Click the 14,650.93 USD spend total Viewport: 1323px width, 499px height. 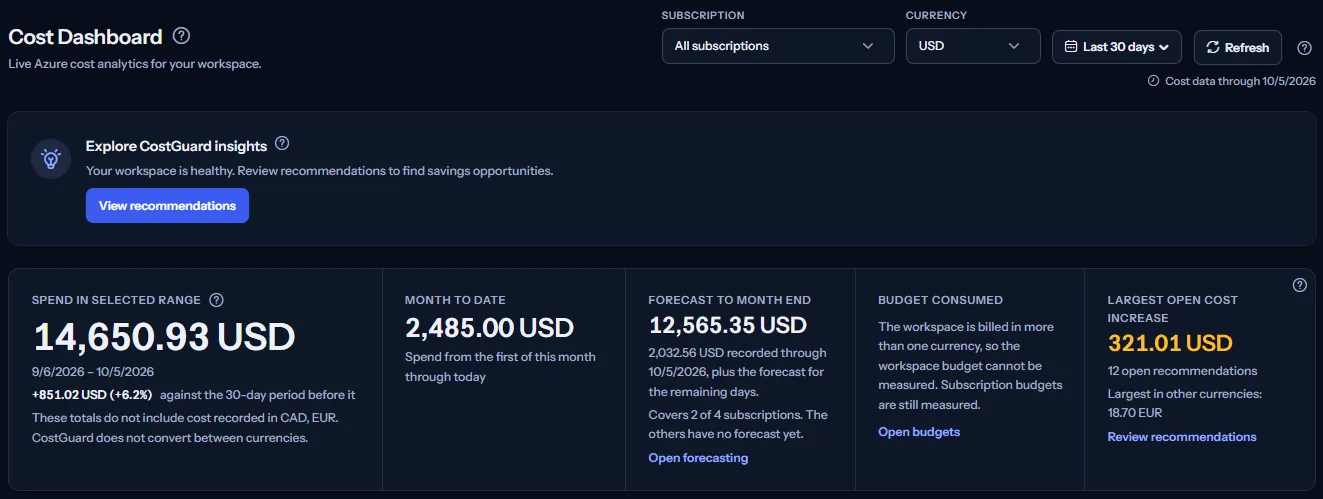tap(164, 337)
